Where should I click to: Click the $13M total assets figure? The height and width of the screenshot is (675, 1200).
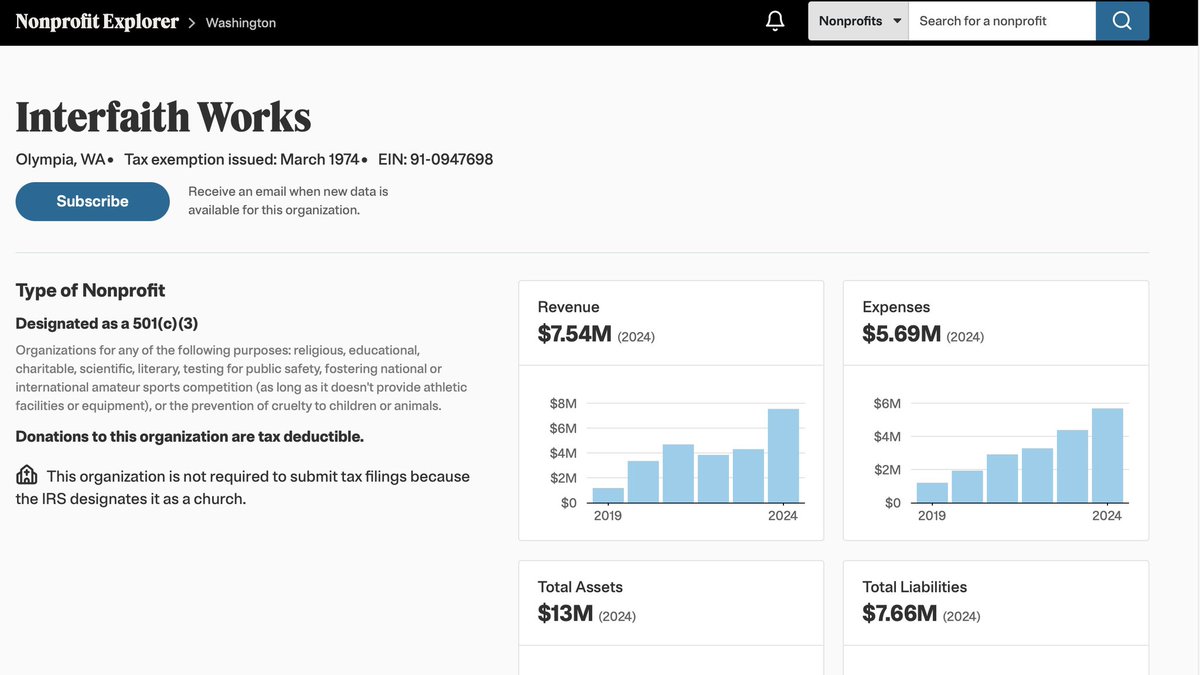(566, 614)
